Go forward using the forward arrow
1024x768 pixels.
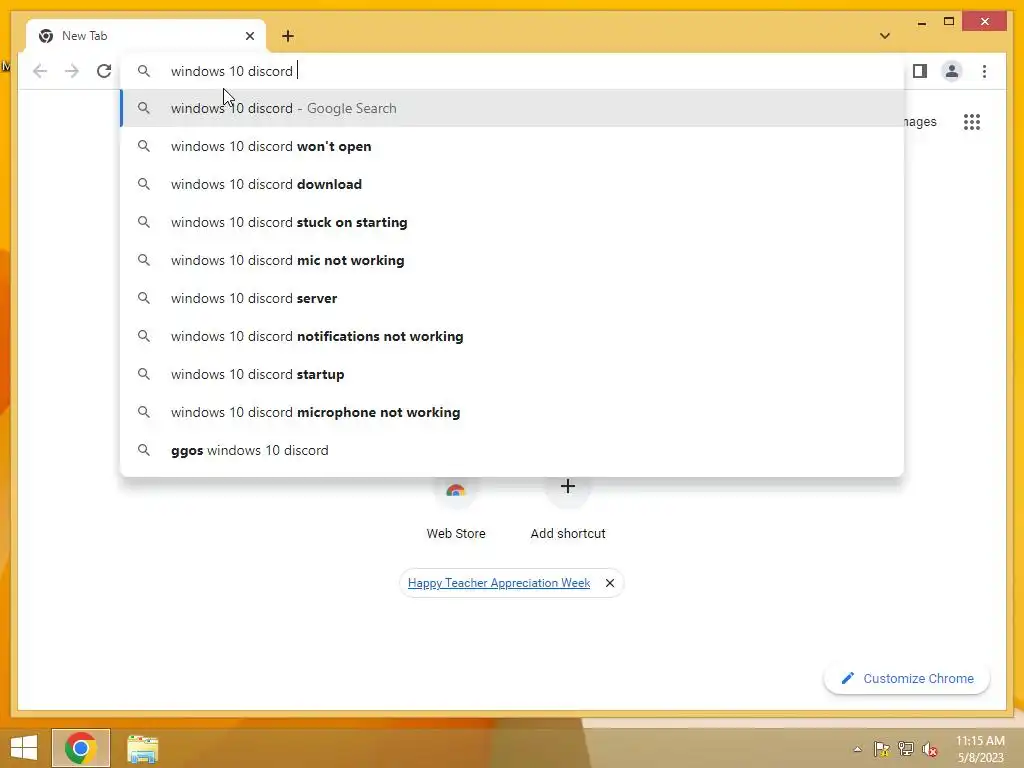pyautogui.click(x=72, y=71)
